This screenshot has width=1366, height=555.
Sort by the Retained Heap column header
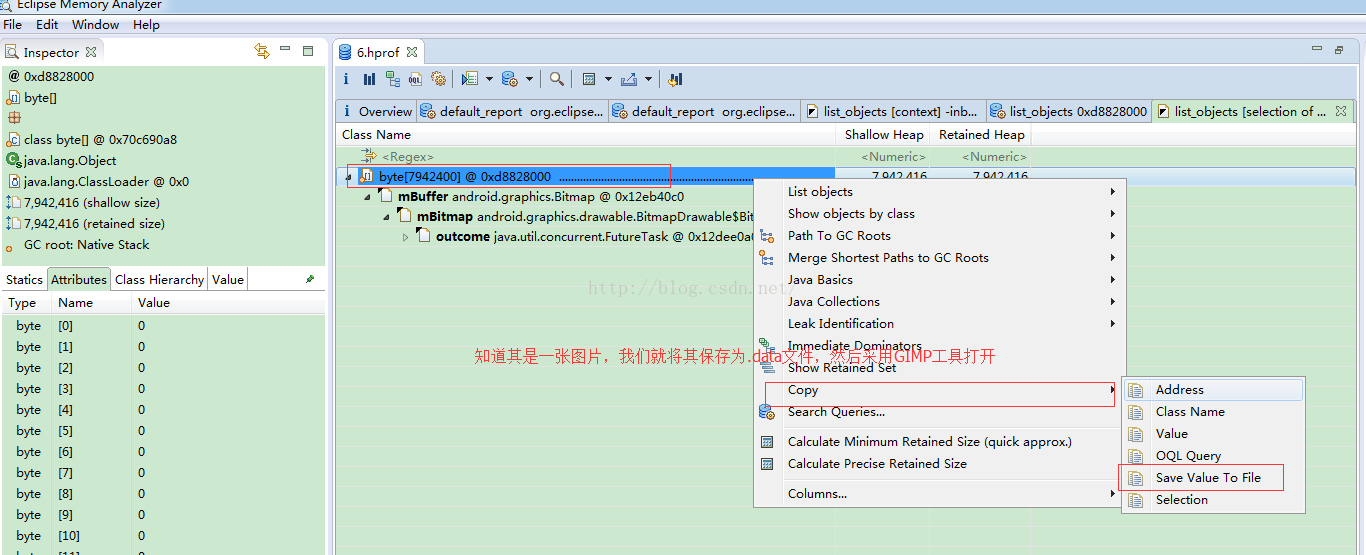(x=981, y=135)
